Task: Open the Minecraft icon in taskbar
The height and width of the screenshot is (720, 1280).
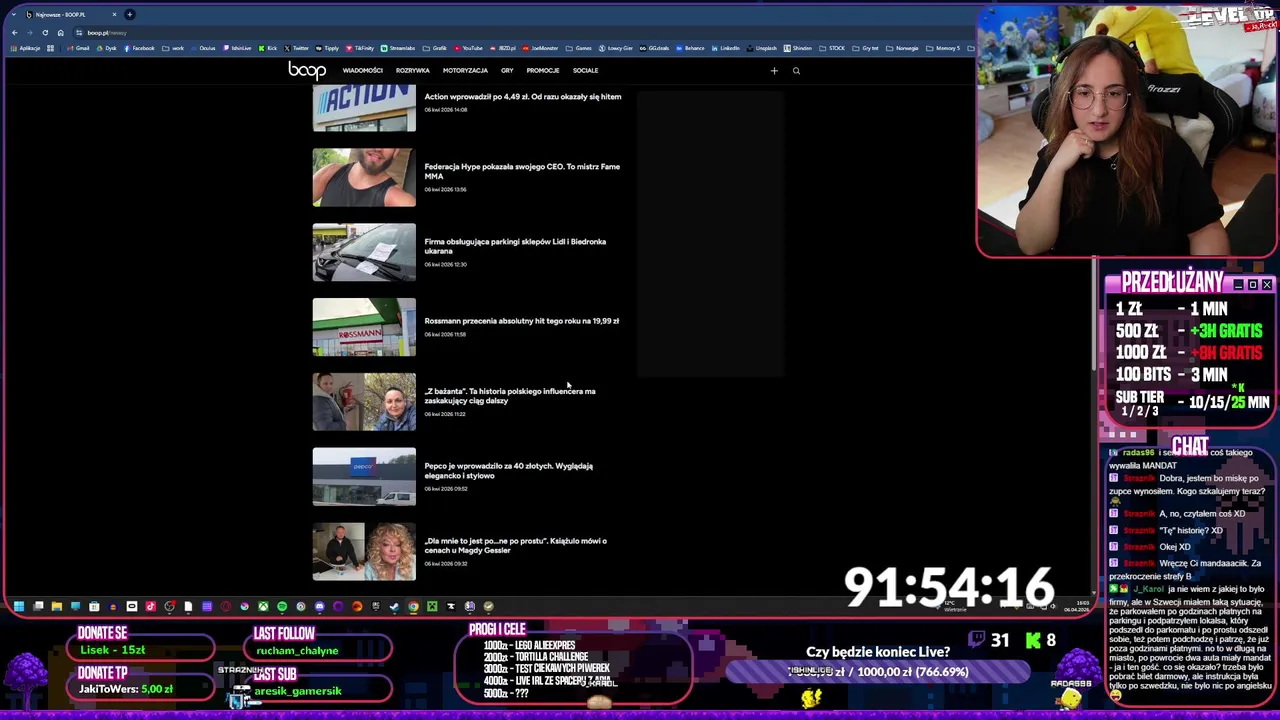Action: [432, 606]
